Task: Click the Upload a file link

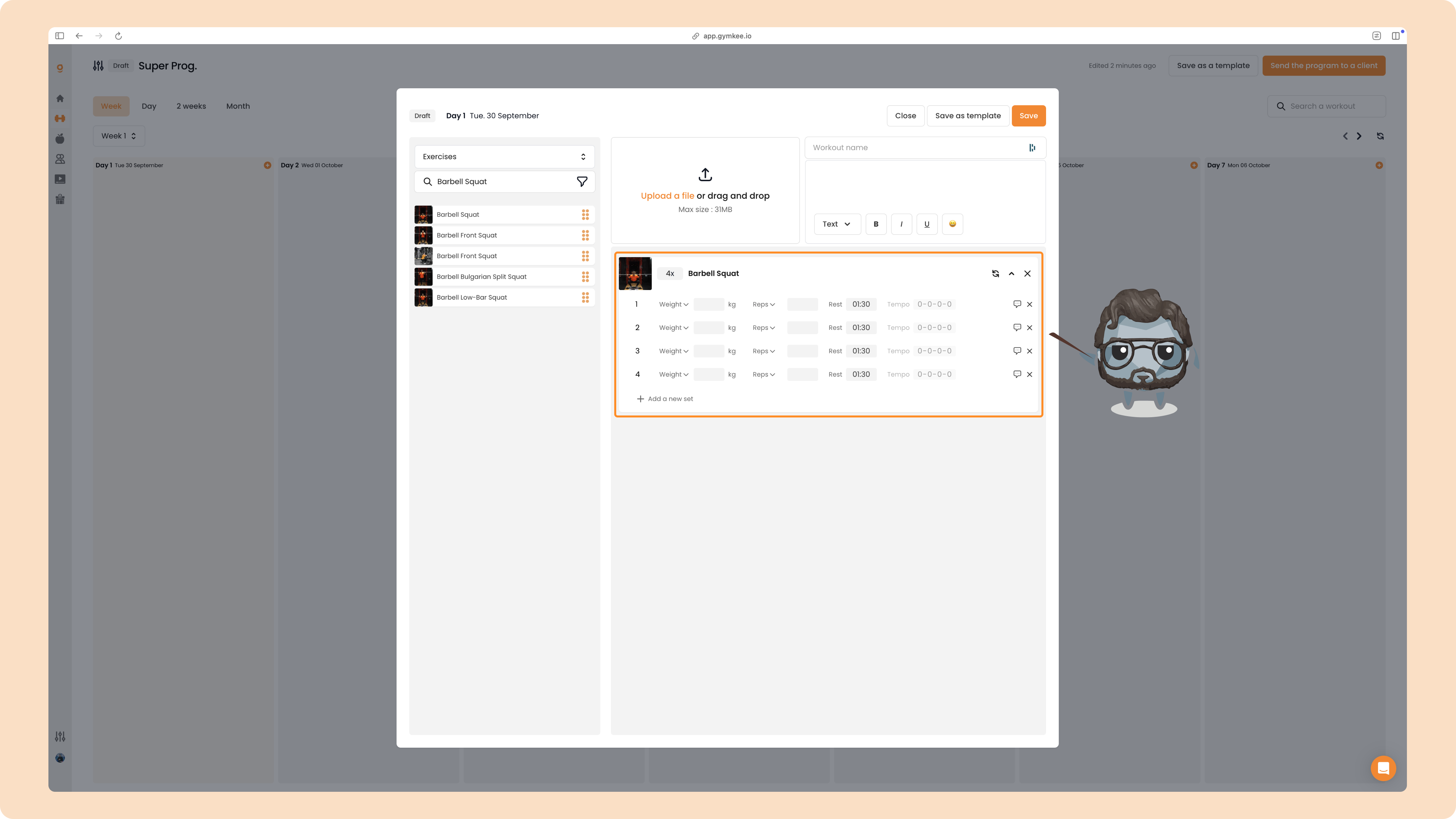Action: pos(667,196)
